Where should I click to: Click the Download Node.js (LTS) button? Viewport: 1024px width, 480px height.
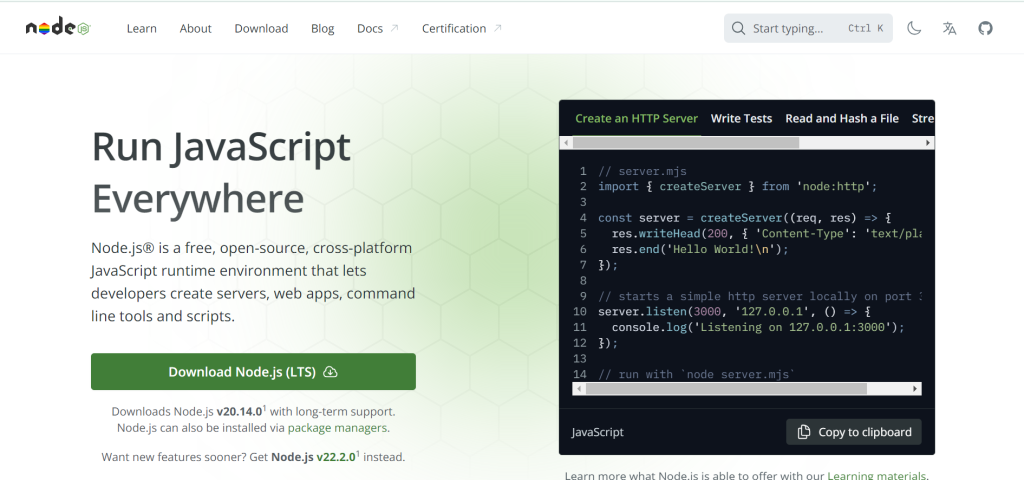253,372
